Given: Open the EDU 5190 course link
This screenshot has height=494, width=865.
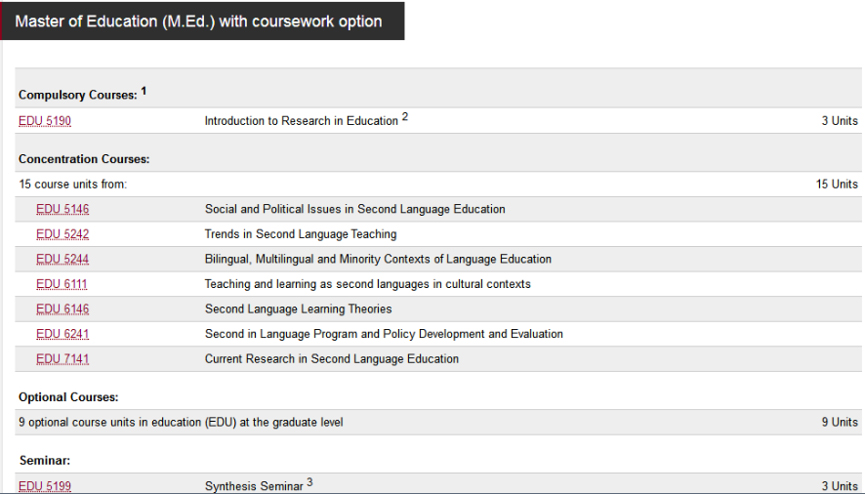Looking at the screenshot, I should (x=44, y=121).
